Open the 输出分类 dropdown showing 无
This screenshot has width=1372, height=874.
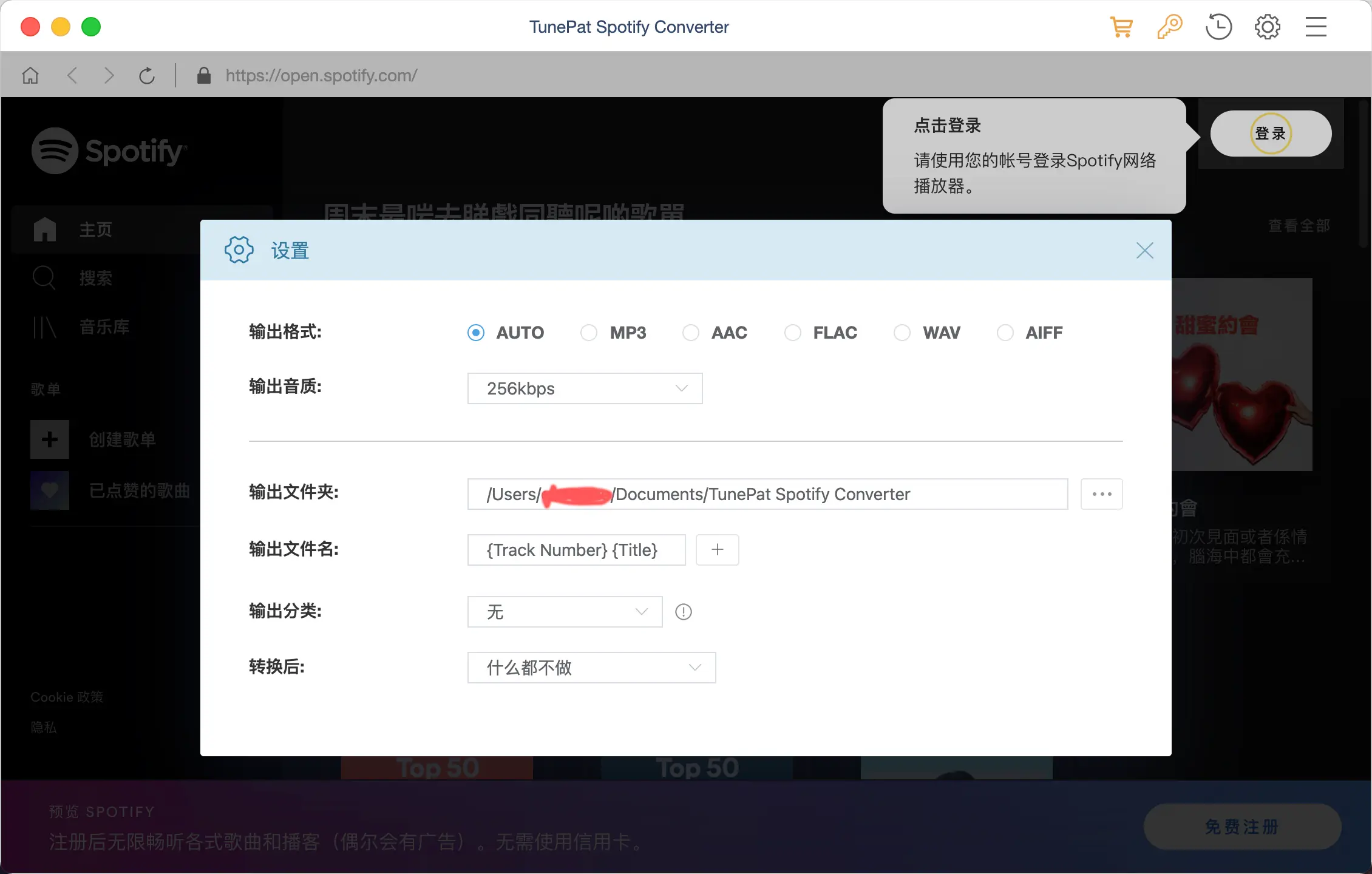point(565,612)
